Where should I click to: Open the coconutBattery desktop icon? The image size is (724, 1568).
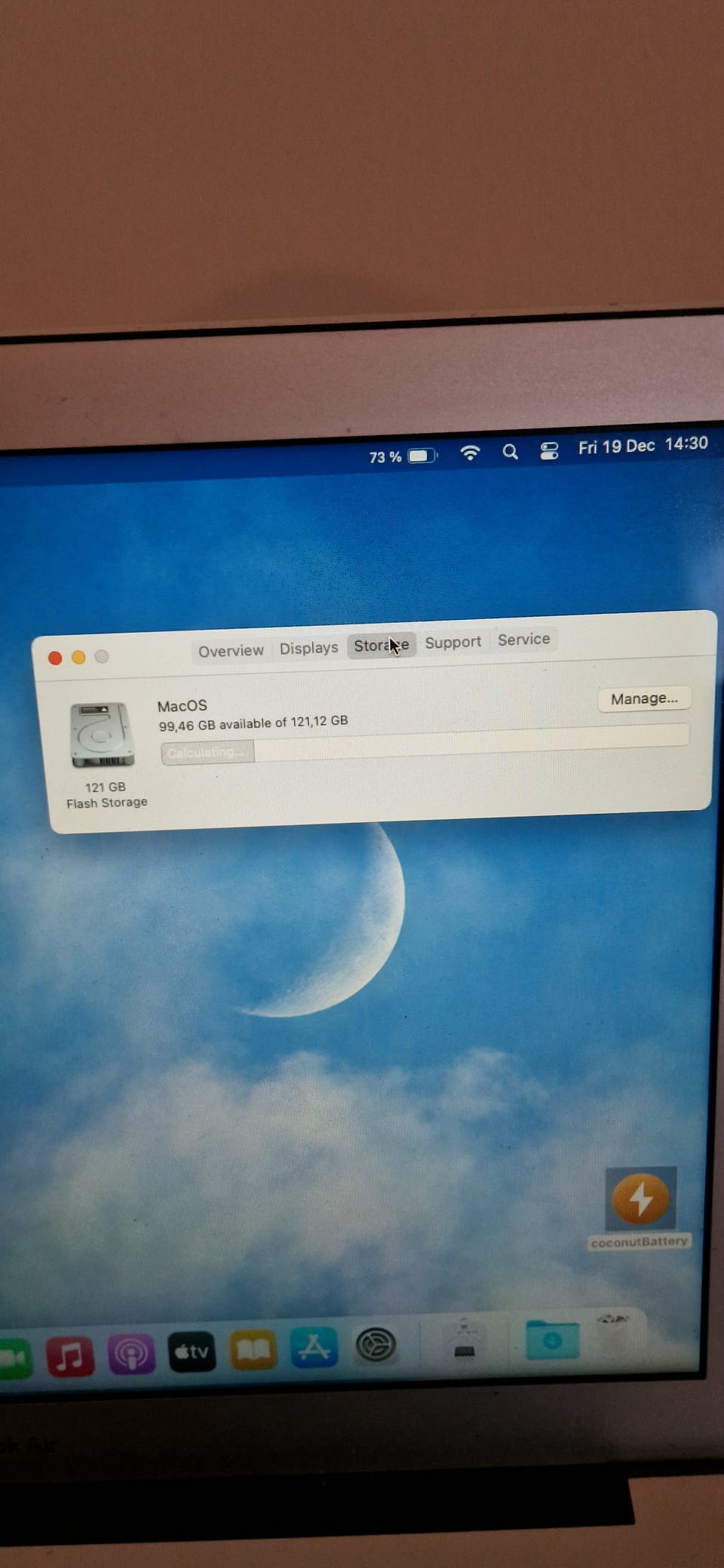click(640, 1199)
